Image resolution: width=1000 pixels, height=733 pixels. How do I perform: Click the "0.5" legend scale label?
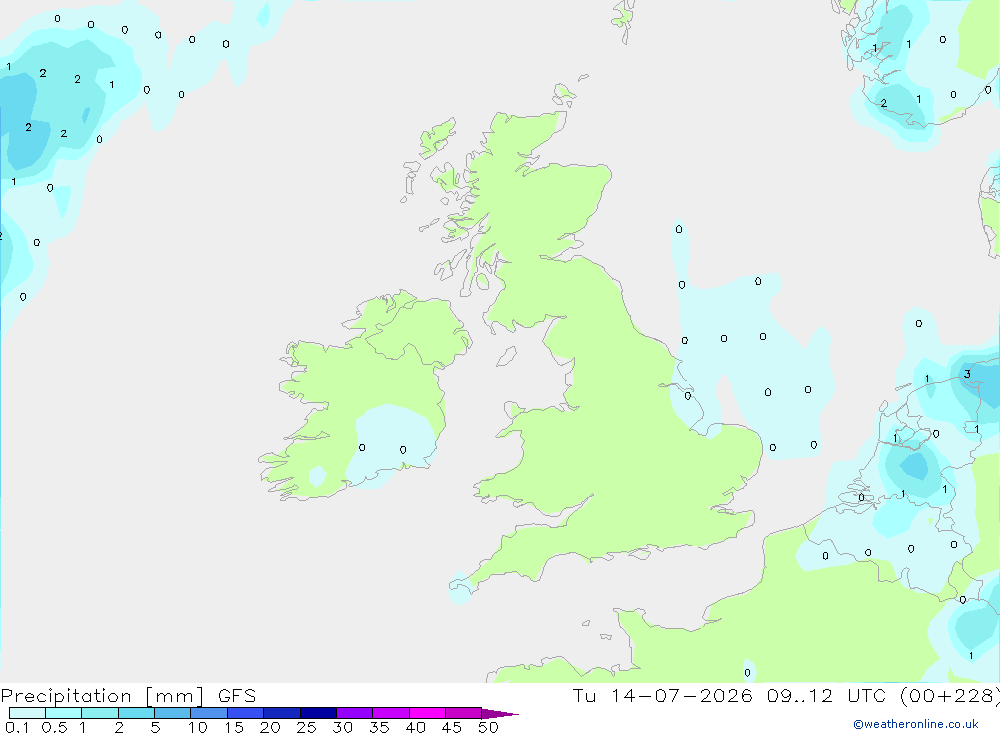coord(54,727)
